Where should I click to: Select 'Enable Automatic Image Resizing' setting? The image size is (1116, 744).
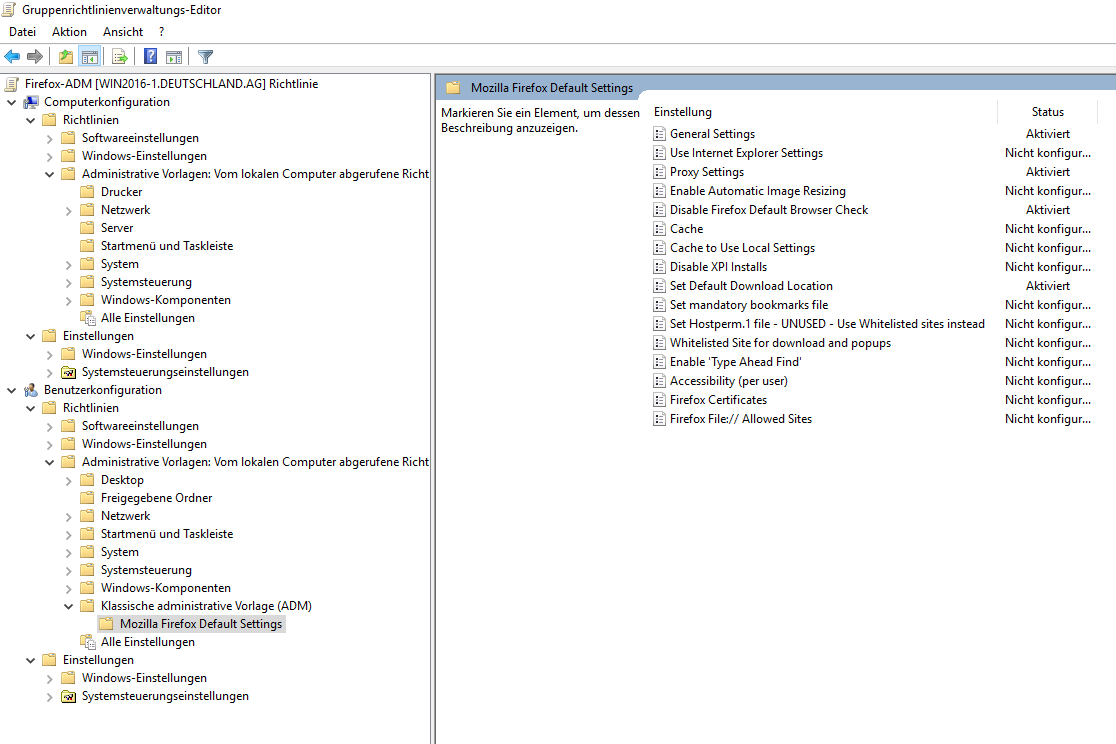coord(757,191)
